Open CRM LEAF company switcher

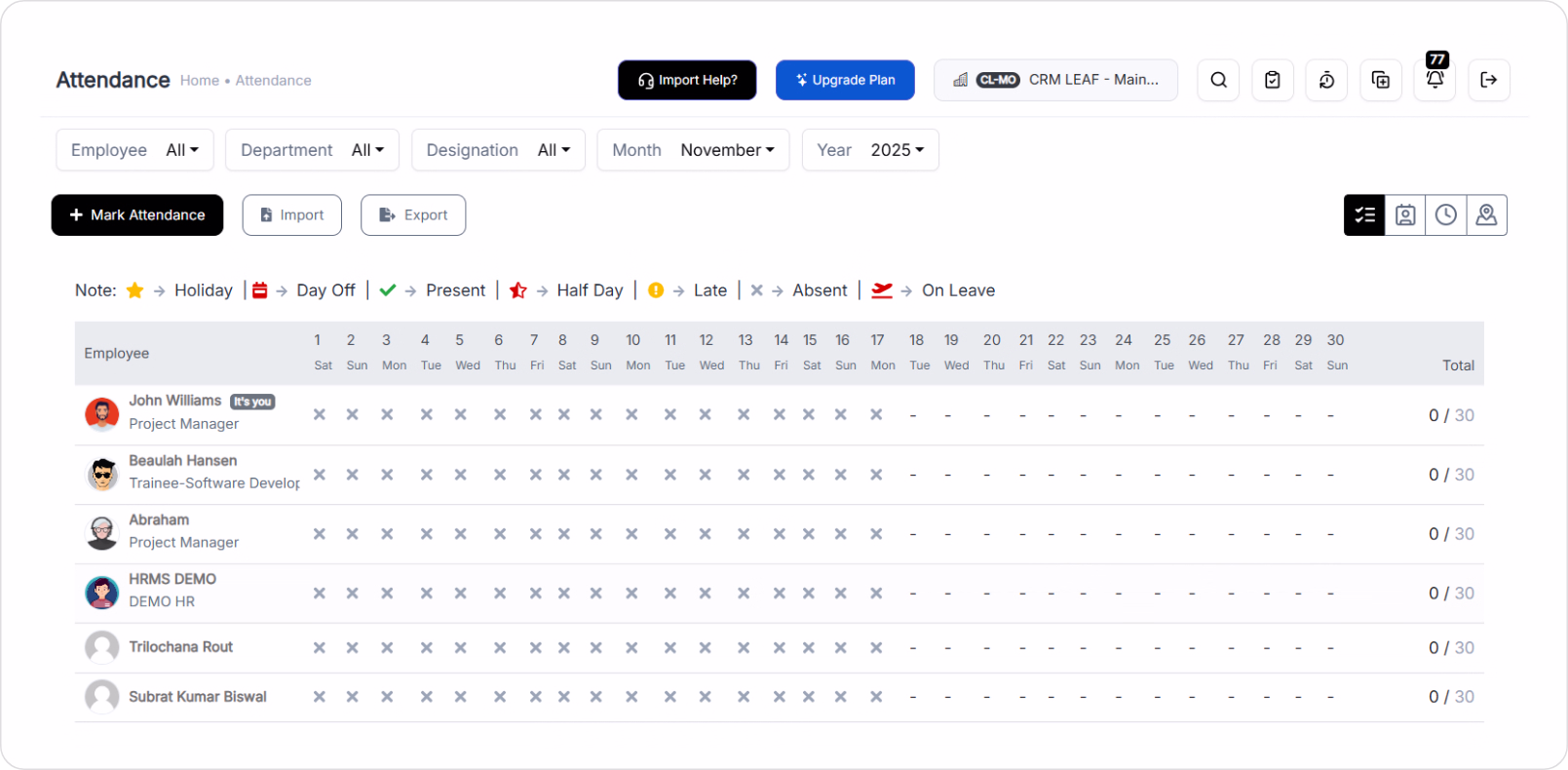(x=1055, y=80)
